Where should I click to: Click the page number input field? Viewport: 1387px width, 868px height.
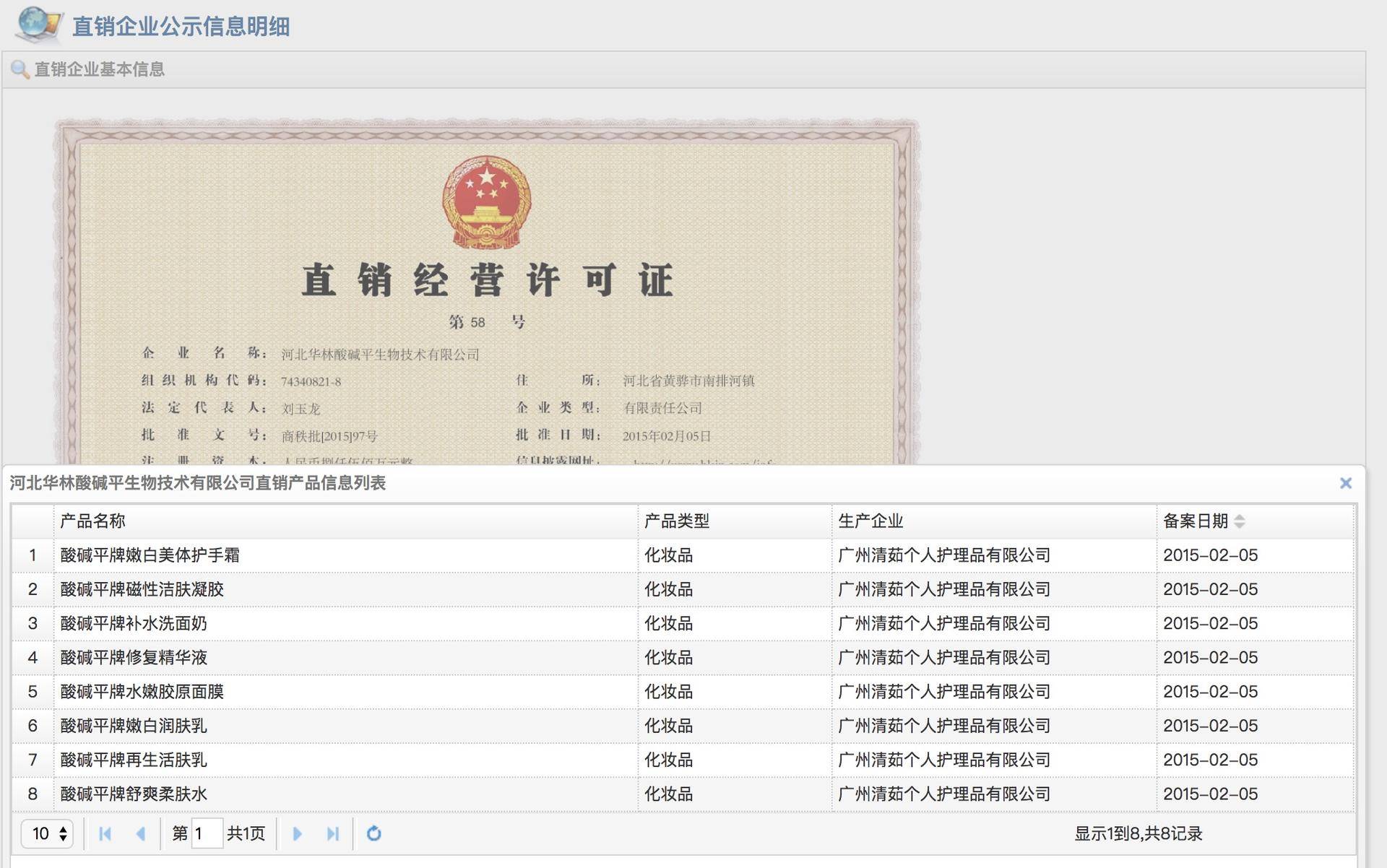tap(207, 834)
